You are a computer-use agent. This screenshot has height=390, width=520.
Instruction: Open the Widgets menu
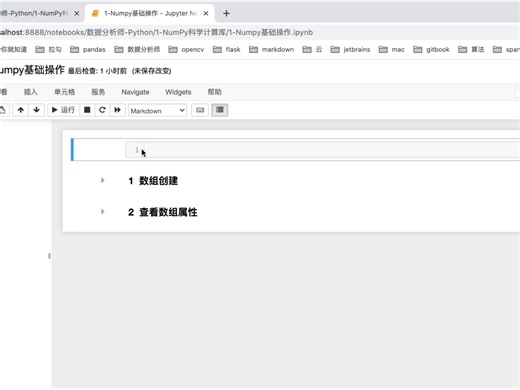tap(178, 92)
